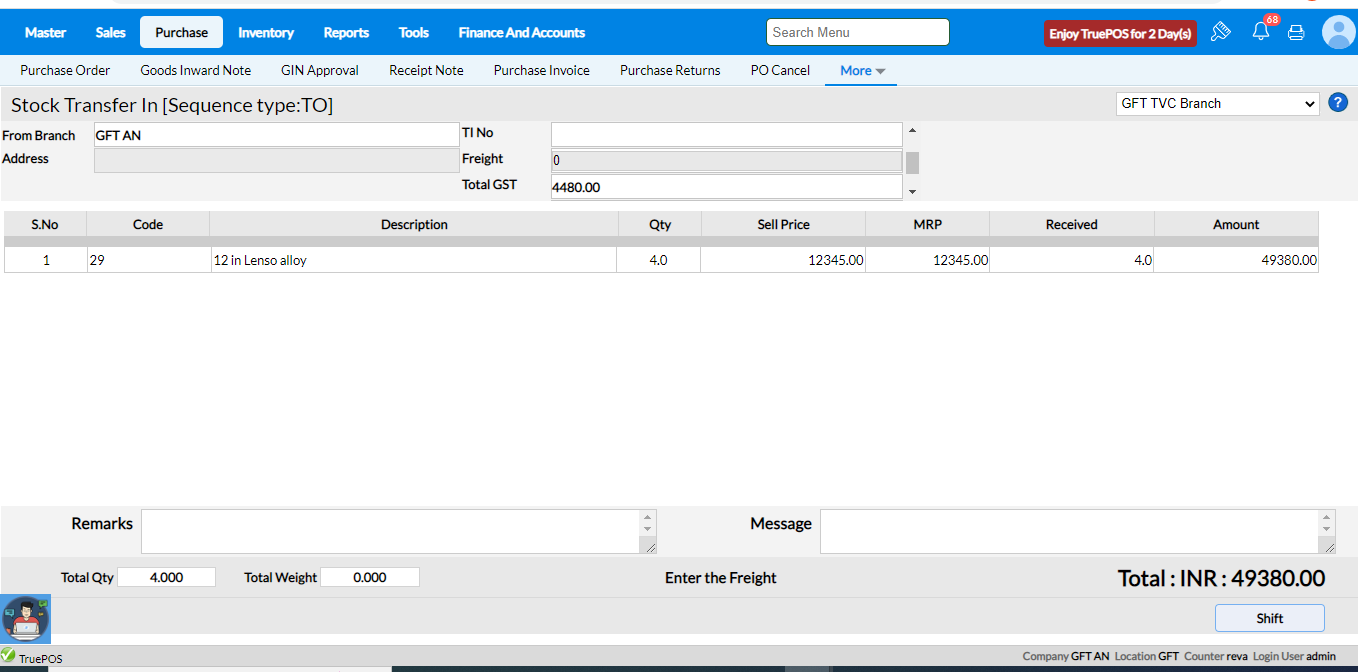Open the notifications bell
This screenshot has width=1358, height=672.
pyautogui.click(x=1260, y=32)
